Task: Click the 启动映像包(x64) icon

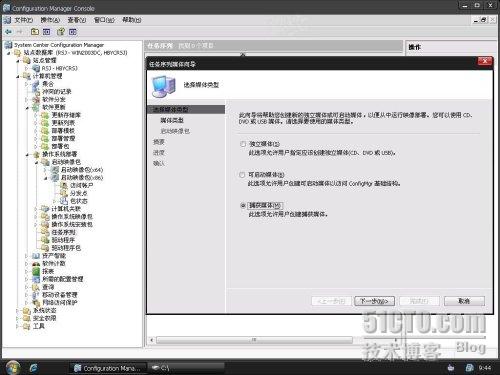Action: click(55, 170)
